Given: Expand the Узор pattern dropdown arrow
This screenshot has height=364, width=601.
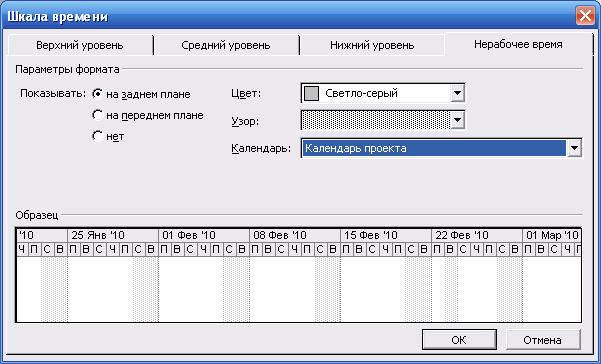Looking at the screenshot, I should (457, 121).
